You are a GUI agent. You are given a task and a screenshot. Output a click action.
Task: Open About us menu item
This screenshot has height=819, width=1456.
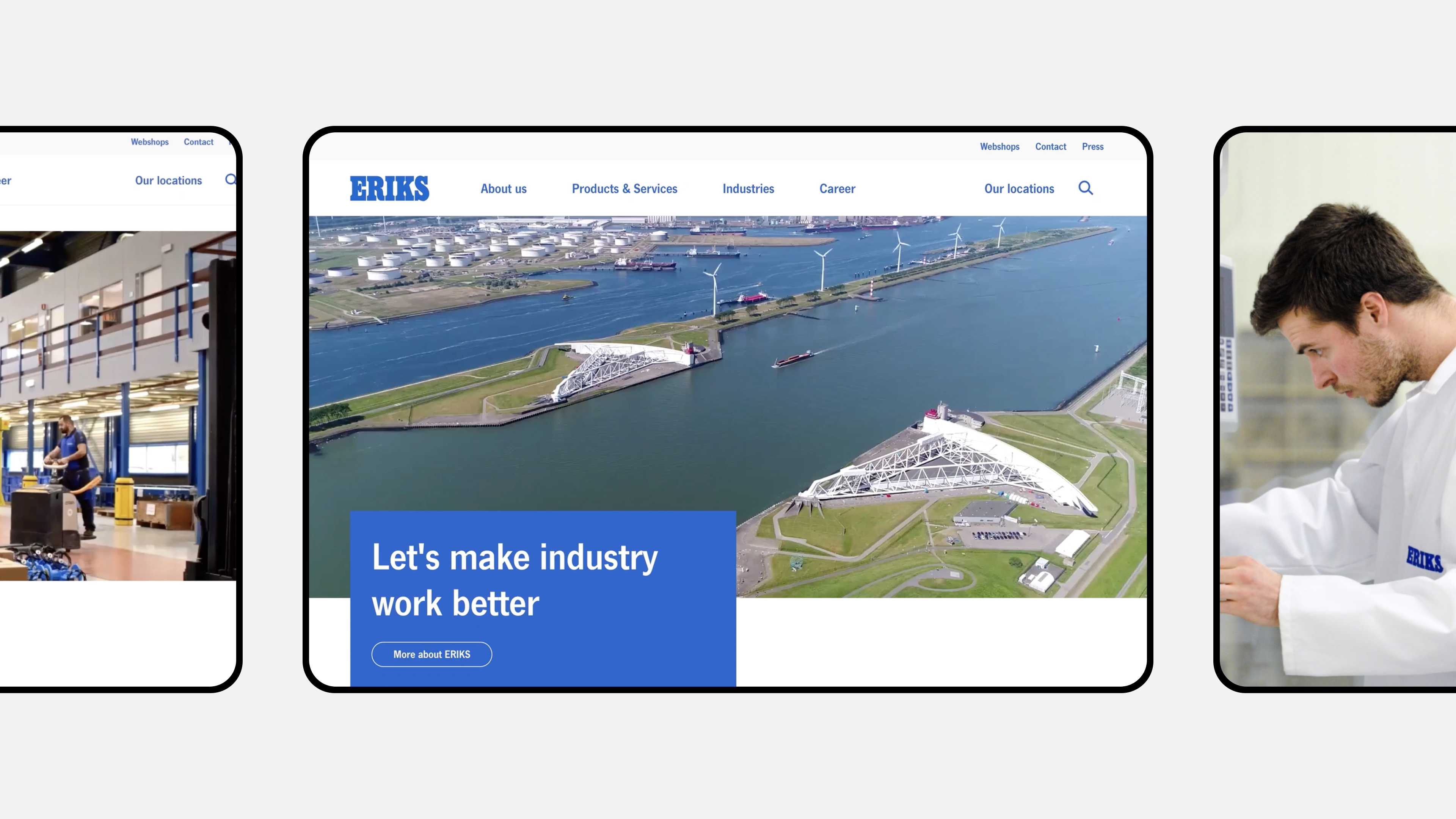503,189
